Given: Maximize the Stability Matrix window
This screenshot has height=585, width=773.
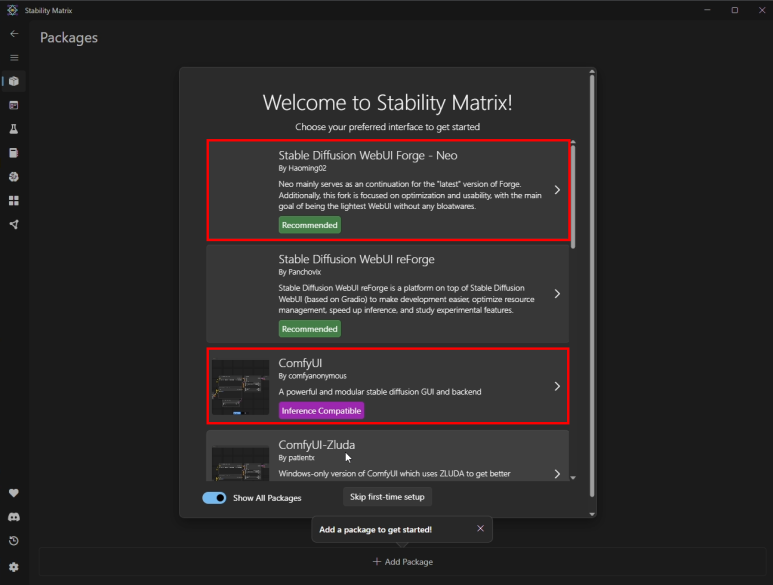Looking at the screenshot, I should pos(735,10).
